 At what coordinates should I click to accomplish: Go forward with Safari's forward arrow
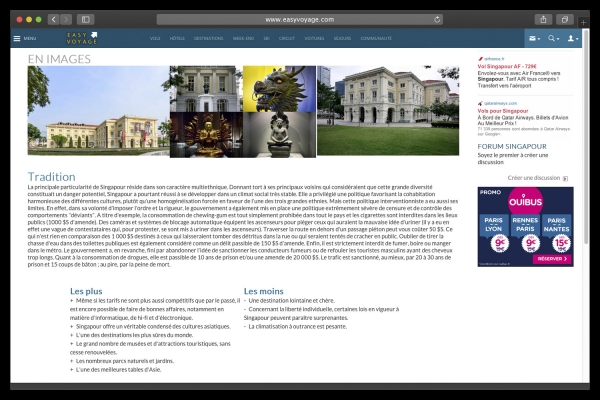[x=66, y=19]
